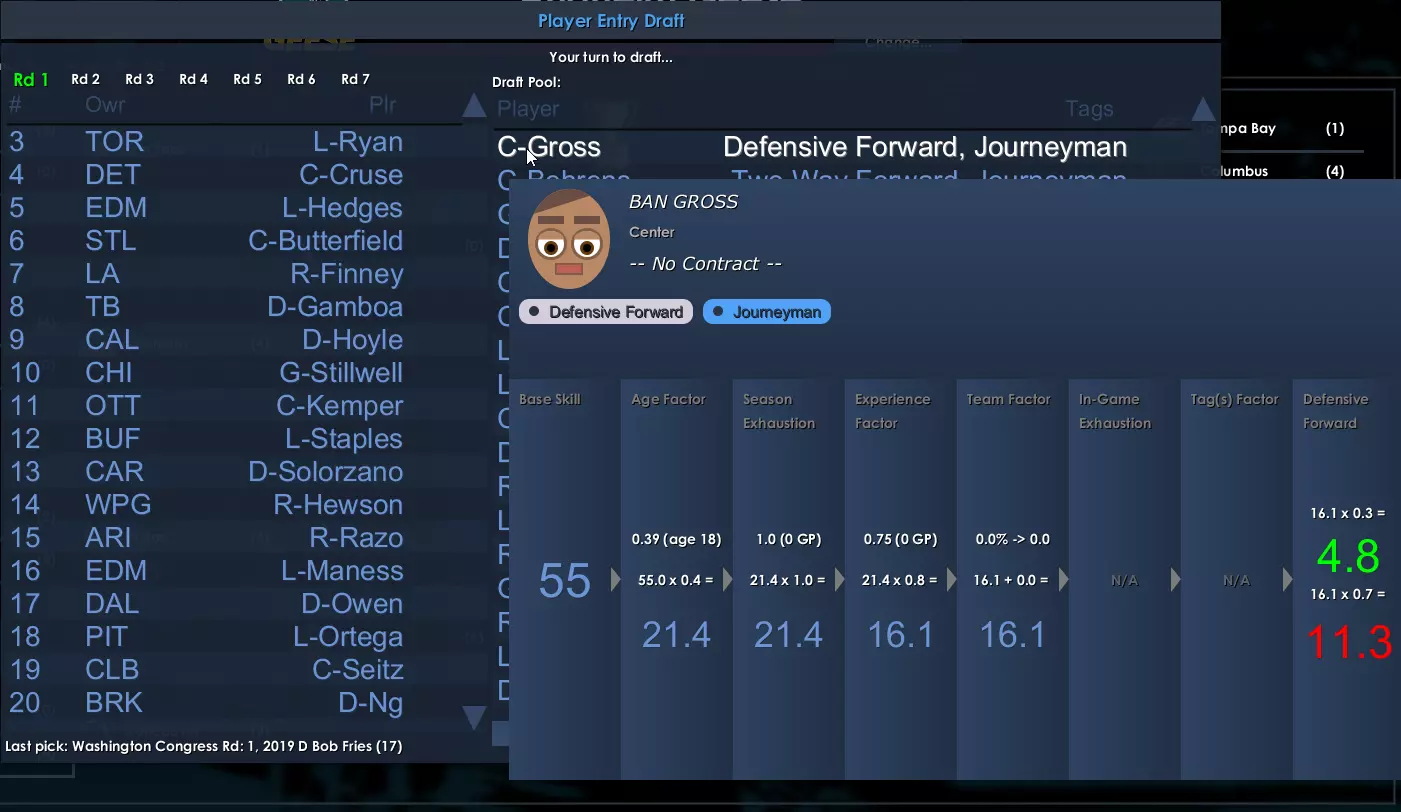Select pick 3 player L-Ryan
This screenshot has width=1401, height=812.
[x=358, y=142]
